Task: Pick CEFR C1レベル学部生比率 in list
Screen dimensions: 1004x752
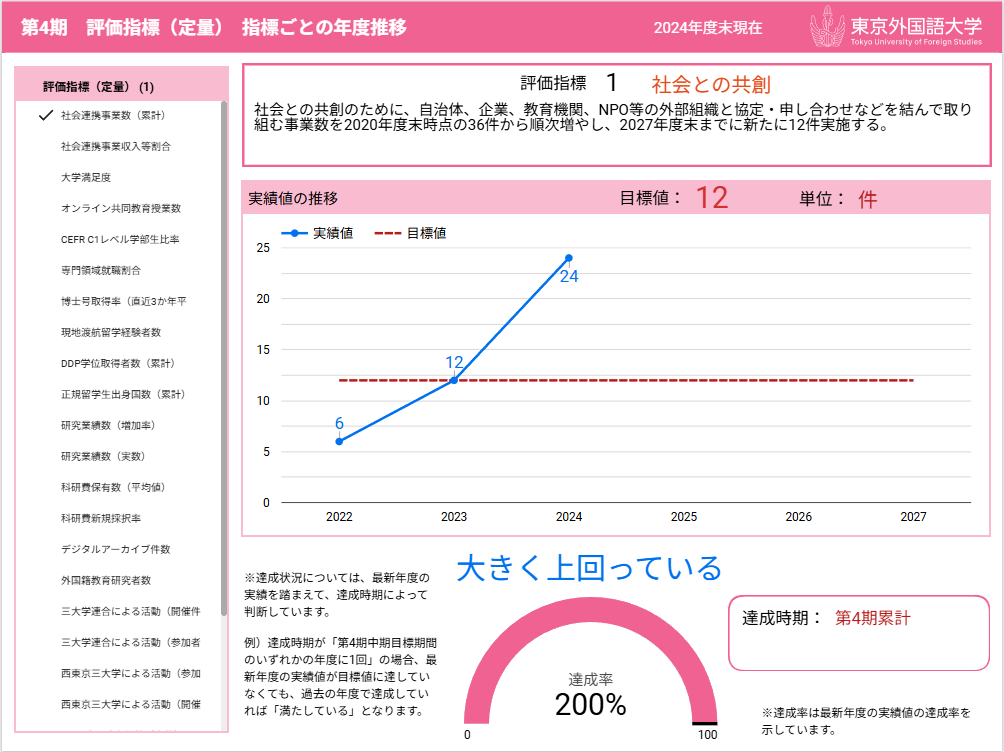Action: 119,239
